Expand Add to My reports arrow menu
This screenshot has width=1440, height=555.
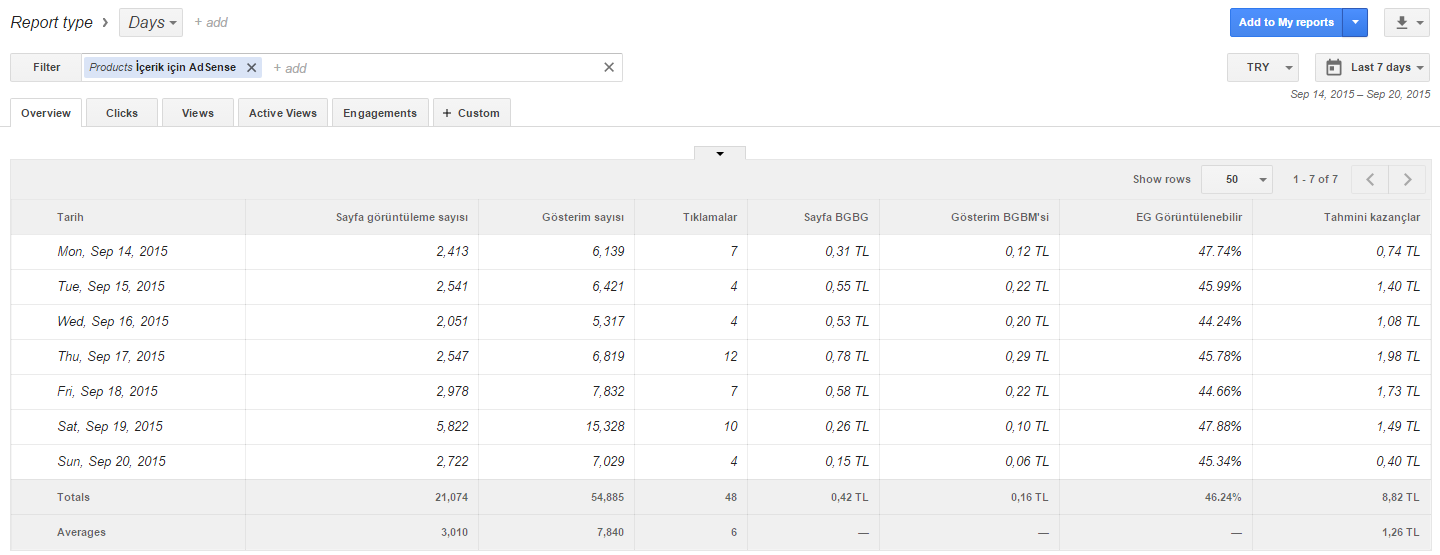coord(1355,22)
